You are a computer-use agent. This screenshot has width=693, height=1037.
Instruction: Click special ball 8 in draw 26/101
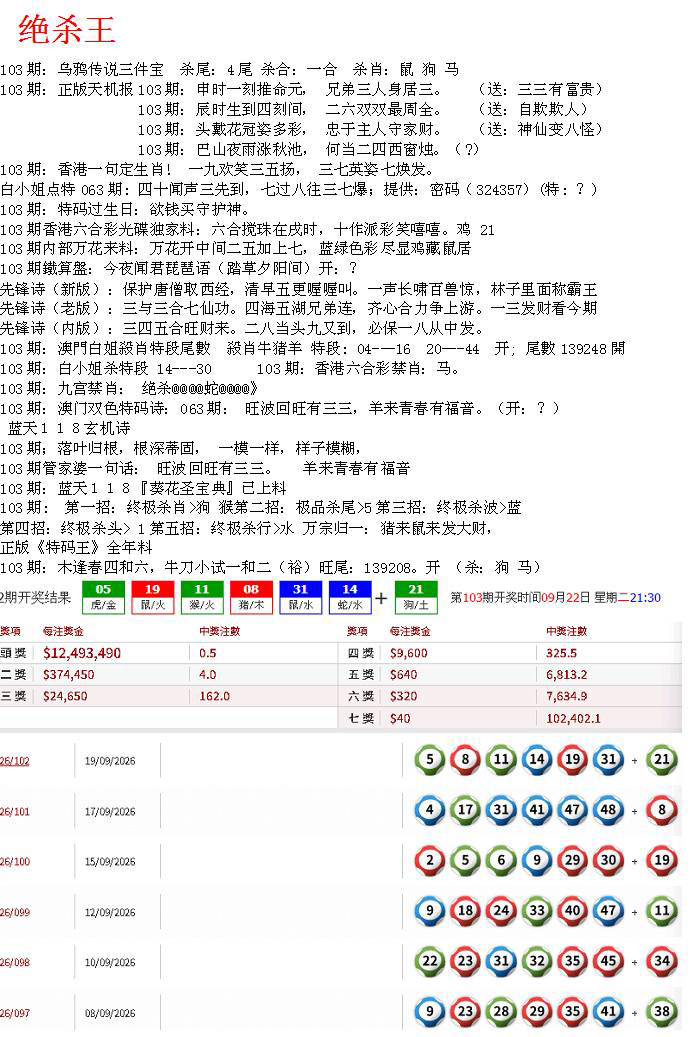662,809
